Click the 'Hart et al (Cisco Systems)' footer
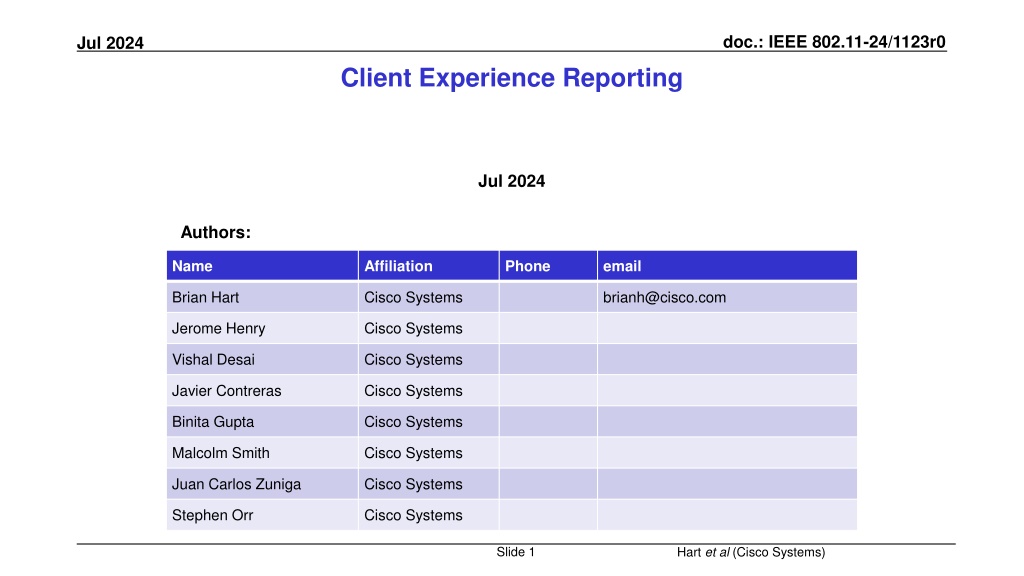 [750, 552]
